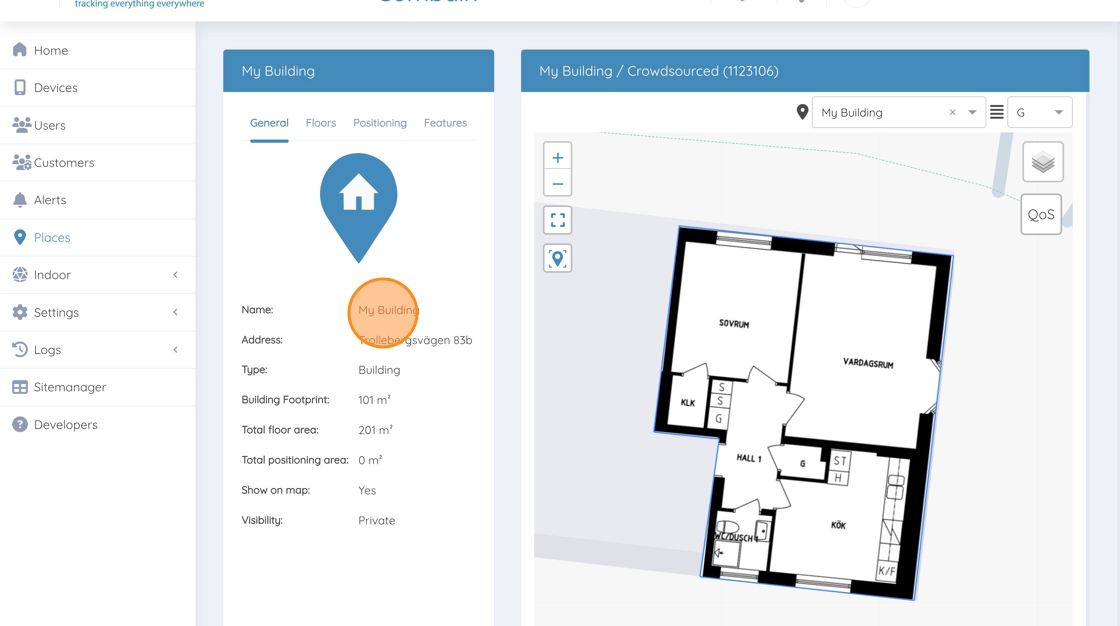Click the Type value Building
This screenshot has width=1120, height=626.
[379, 370]
